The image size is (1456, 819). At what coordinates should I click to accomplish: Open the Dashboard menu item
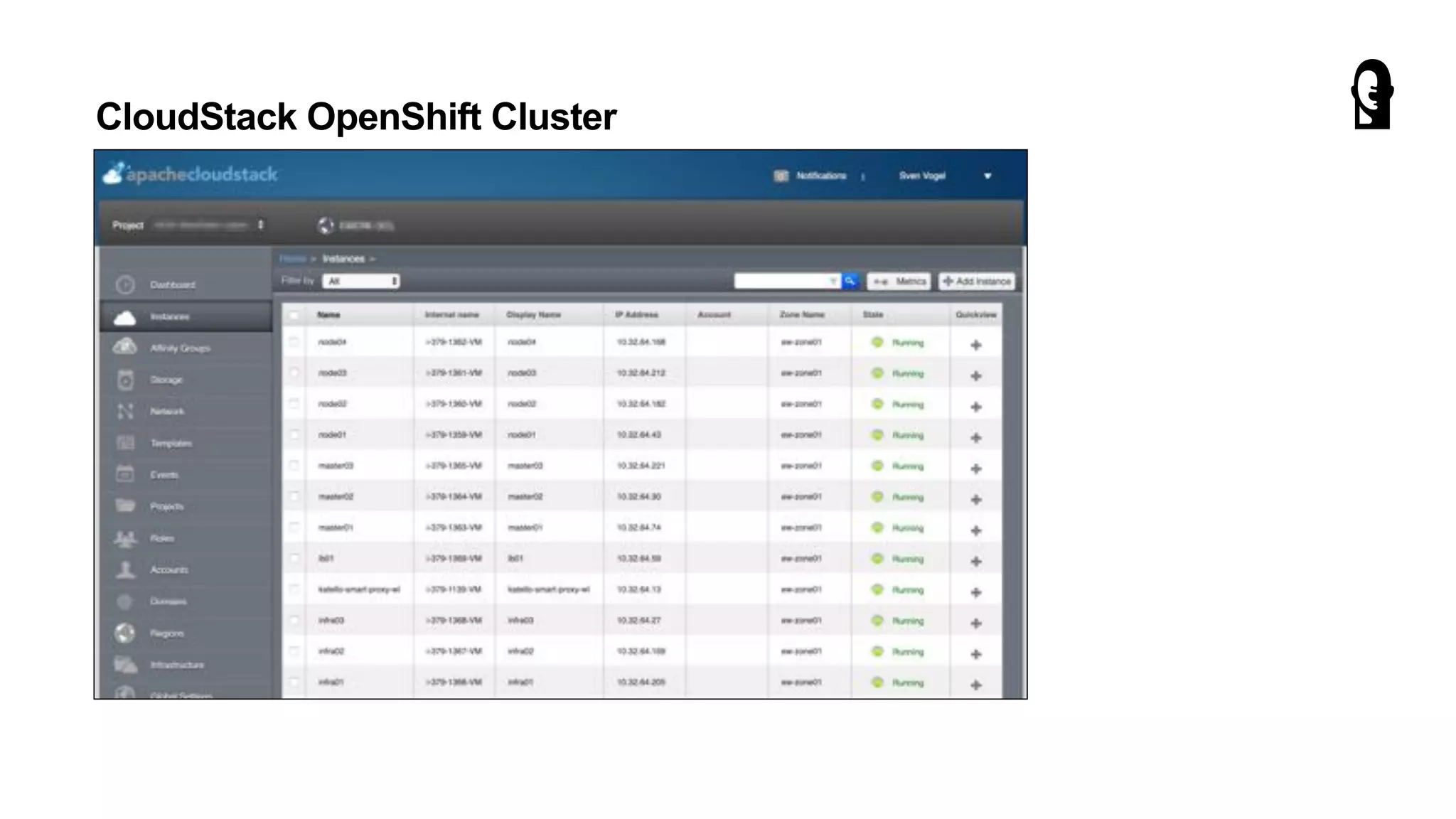point(173,284)
